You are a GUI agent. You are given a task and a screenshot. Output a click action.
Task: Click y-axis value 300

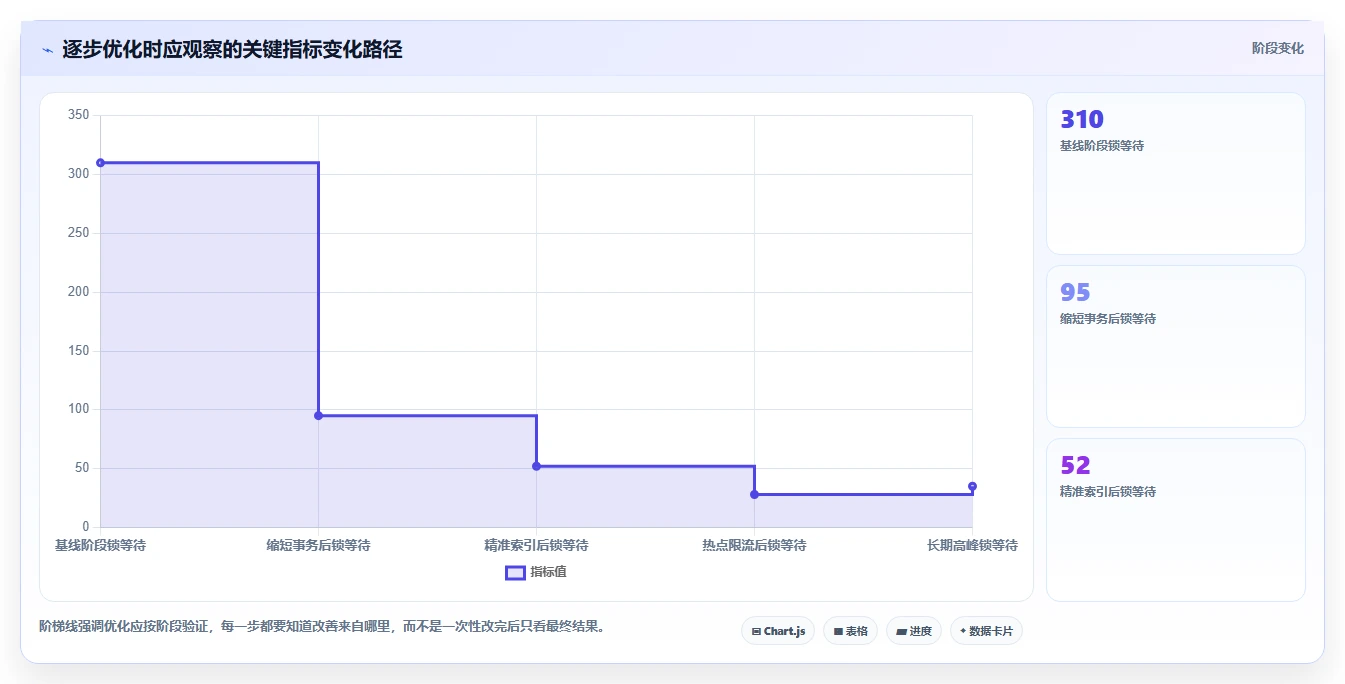tap(78, 174)
